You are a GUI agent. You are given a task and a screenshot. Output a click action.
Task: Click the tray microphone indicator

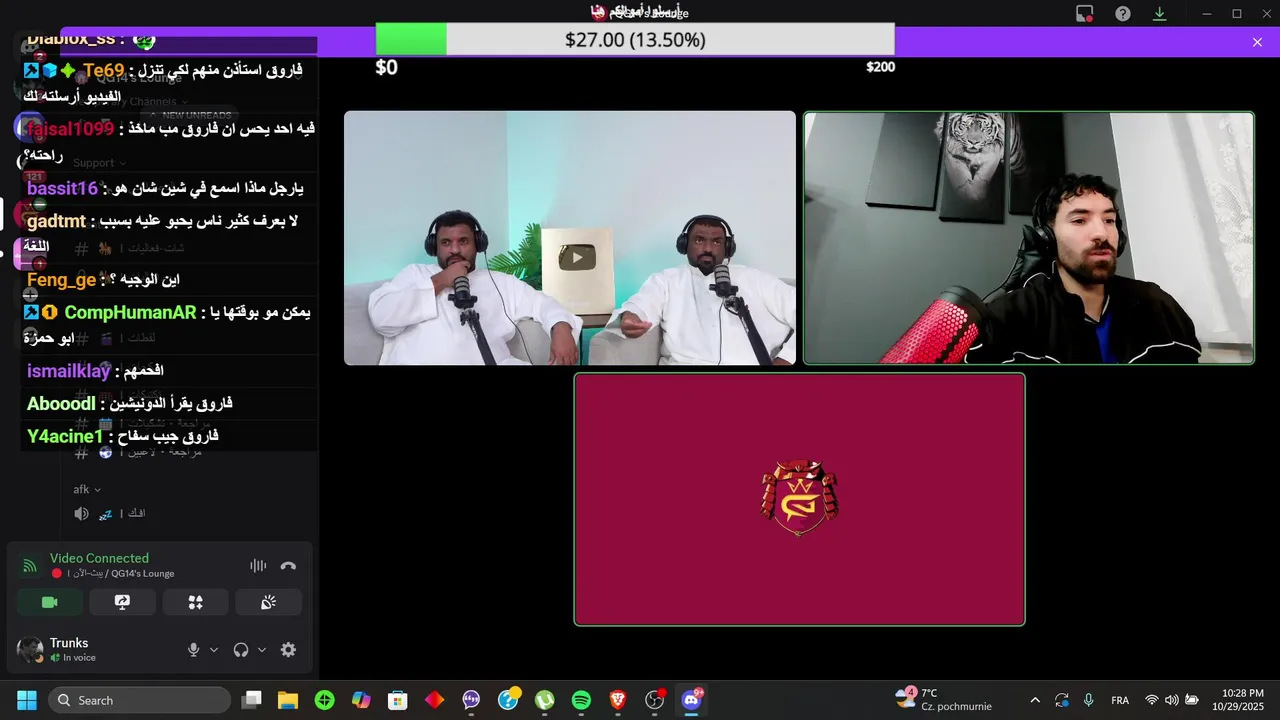point(1088,700)
